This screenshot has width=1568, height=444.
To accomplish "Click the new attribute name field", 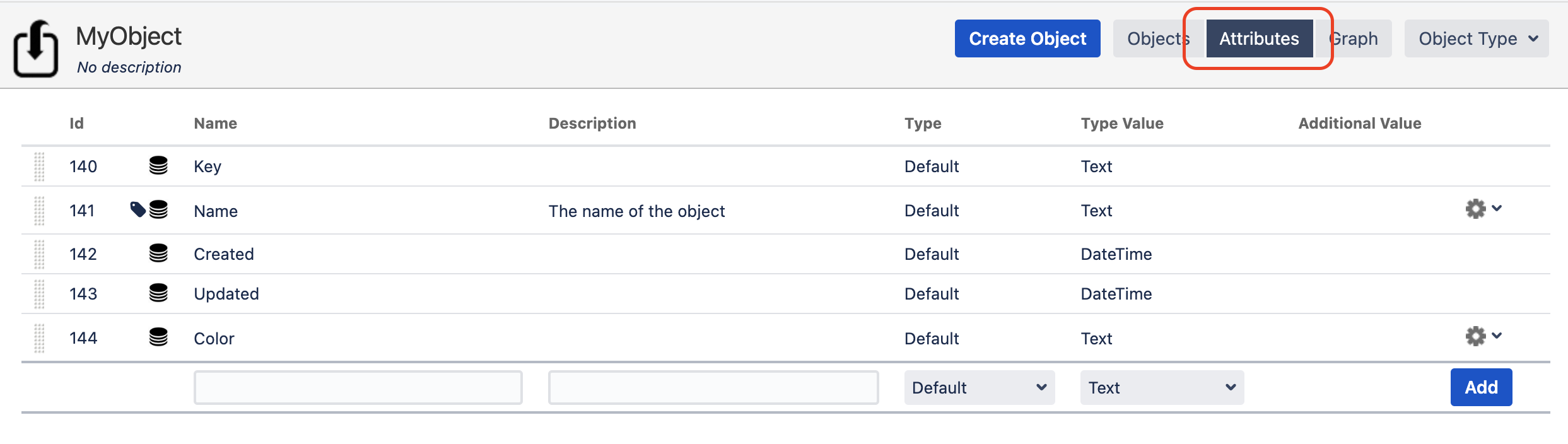I will click(358, 387).
